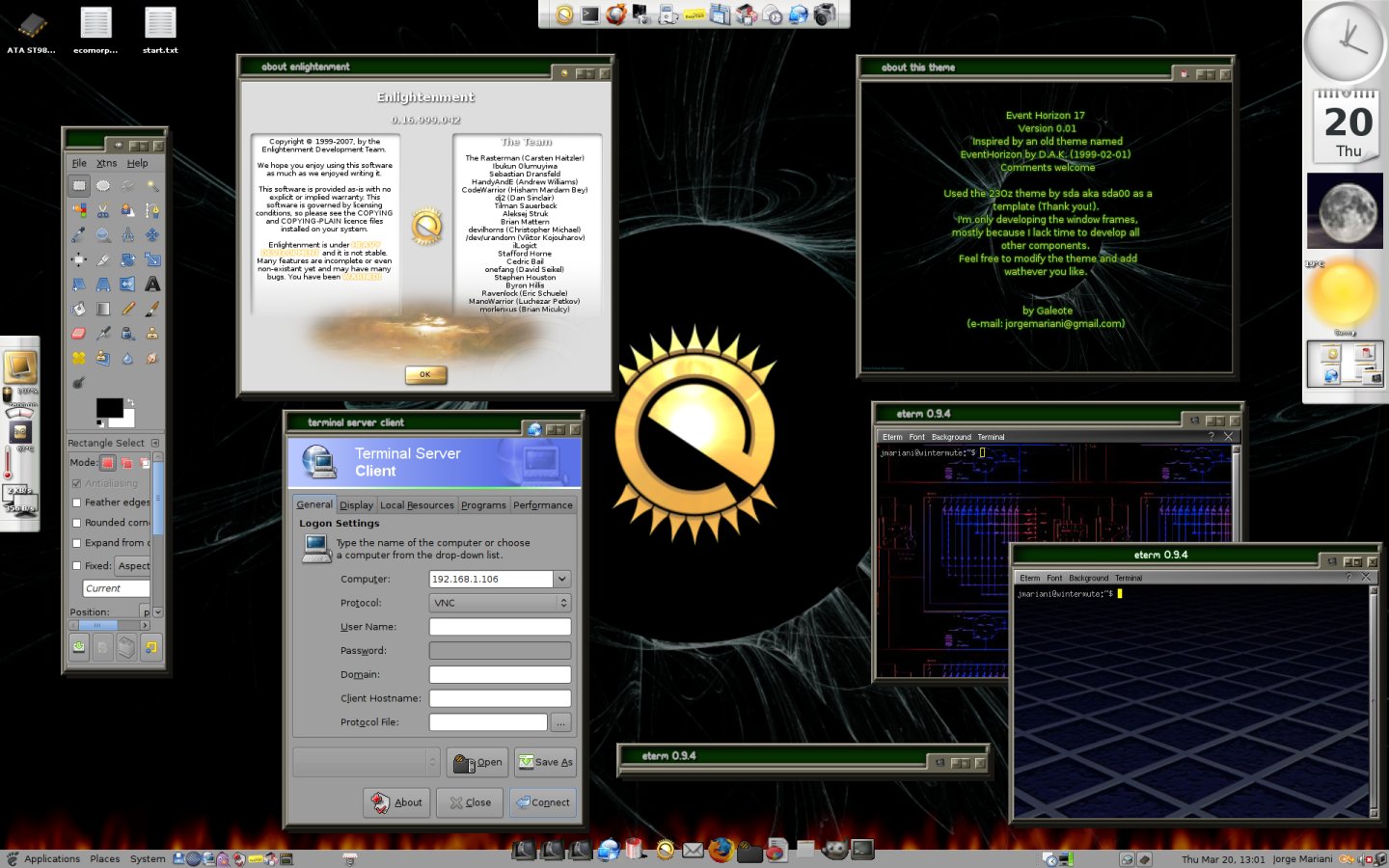Select the Blend gradient tool
This screenshot has width=1389, height=868.
pos(103,309)
